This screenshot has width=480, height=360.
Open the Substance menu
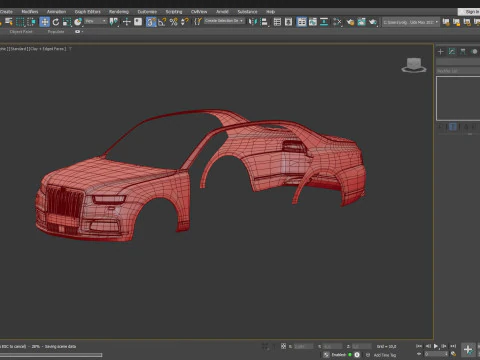tap(247, 12)
